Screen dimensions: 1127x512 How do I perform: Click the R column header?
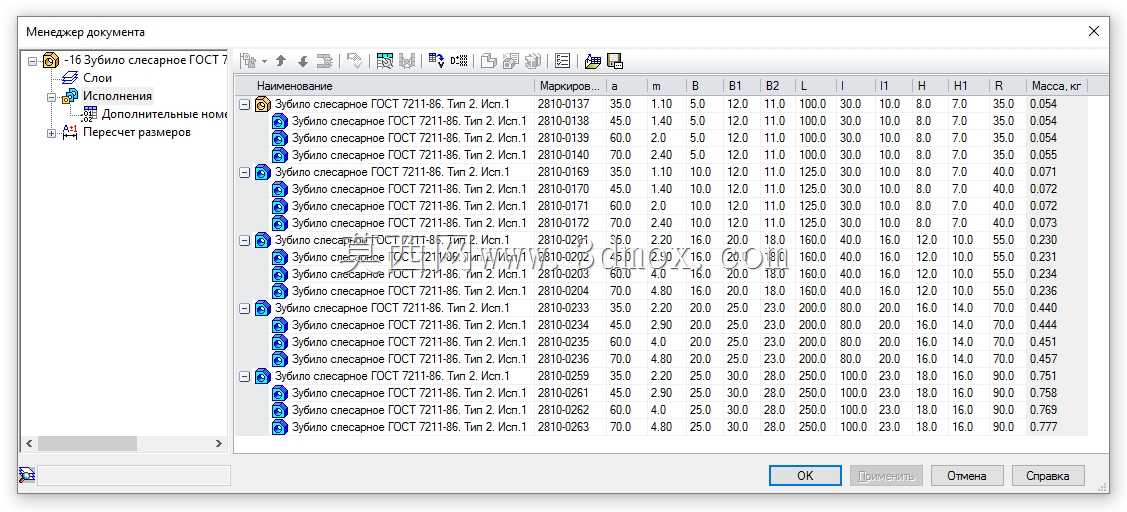click(1008, 86)
